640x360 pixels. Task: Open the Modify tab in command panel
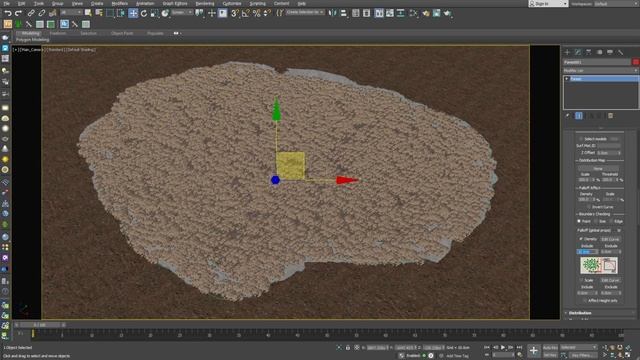point(578,52)
